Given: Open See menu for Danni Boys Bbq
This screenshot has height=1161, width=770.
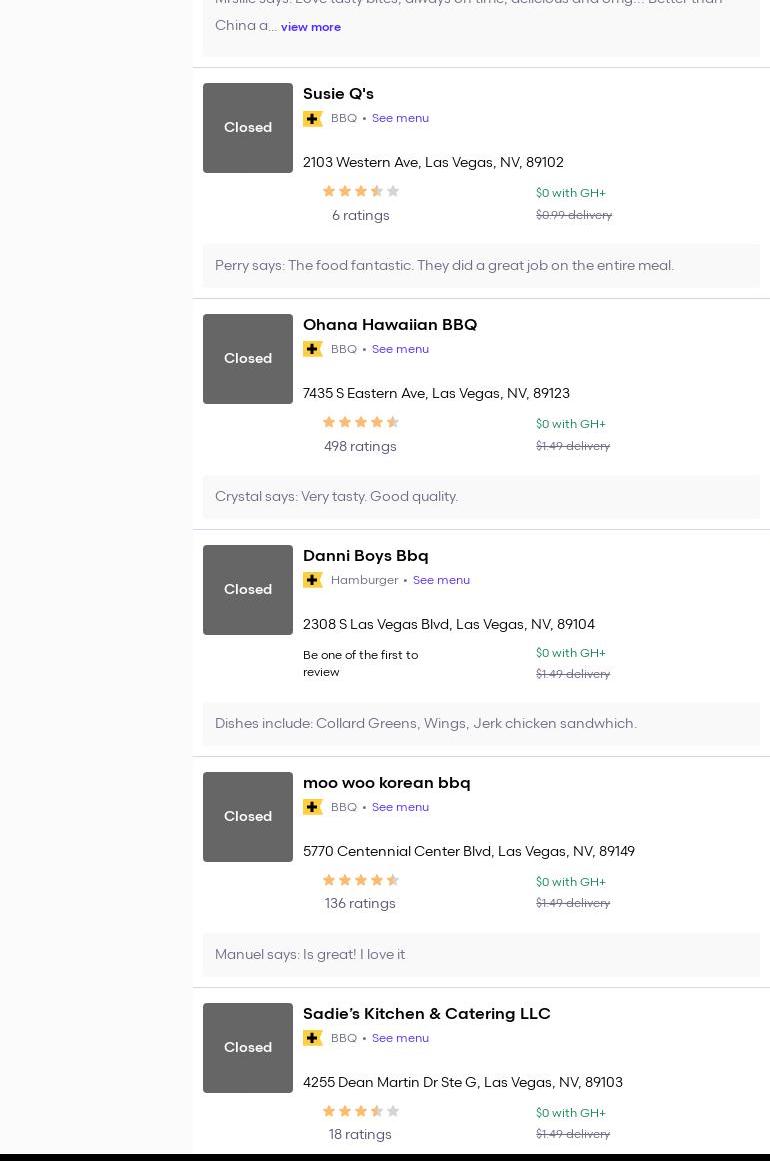Looking at the screenshot, I should pyautogui.click(x=441, y=580).
